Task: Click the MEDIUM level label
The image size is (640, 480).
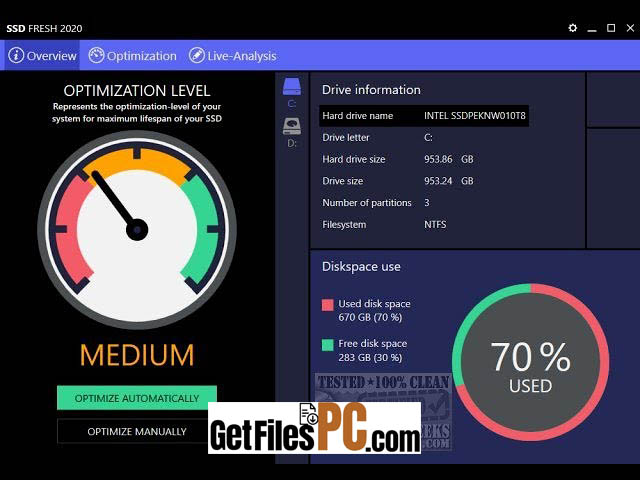Action: tap(137, 355)
